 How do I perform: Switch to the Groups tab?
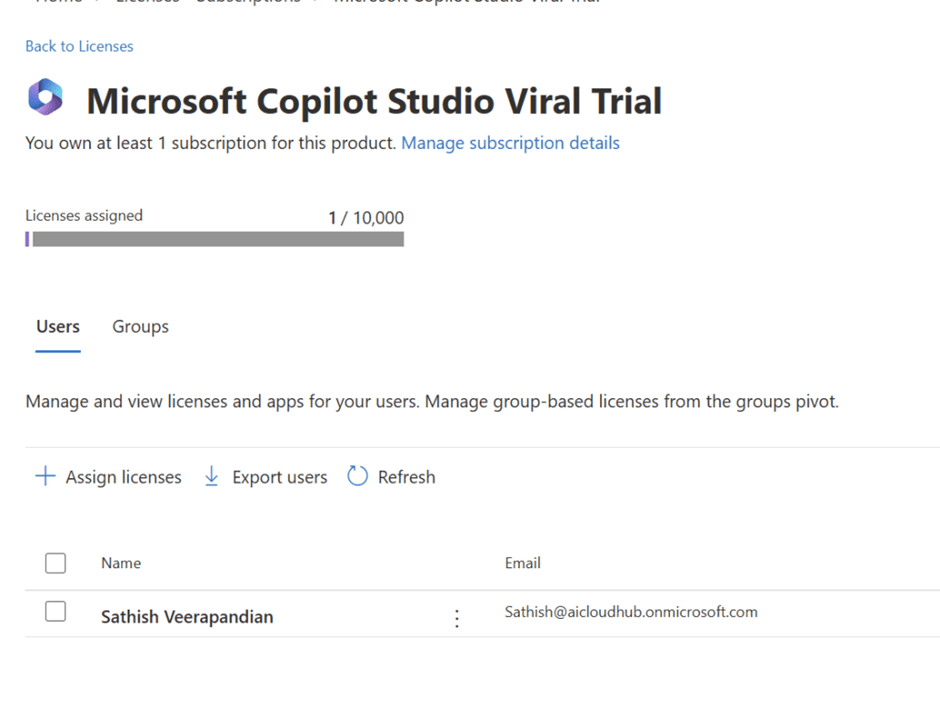(140, 327)
